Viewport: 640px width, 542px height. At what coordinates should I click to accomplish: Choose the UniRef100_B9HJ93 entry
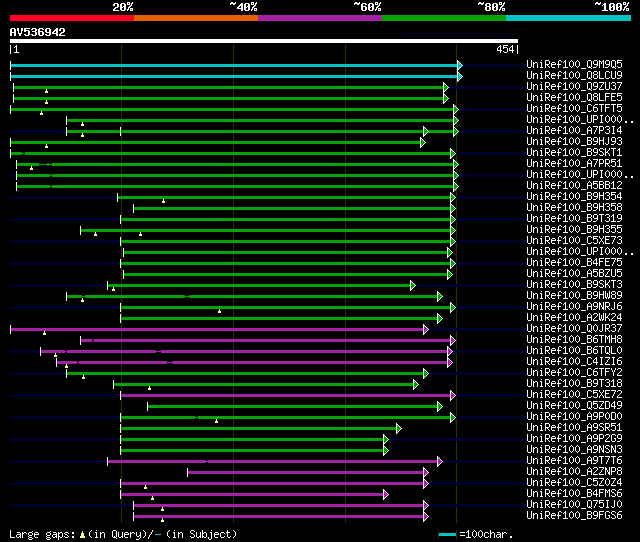(x=574, y=141)
